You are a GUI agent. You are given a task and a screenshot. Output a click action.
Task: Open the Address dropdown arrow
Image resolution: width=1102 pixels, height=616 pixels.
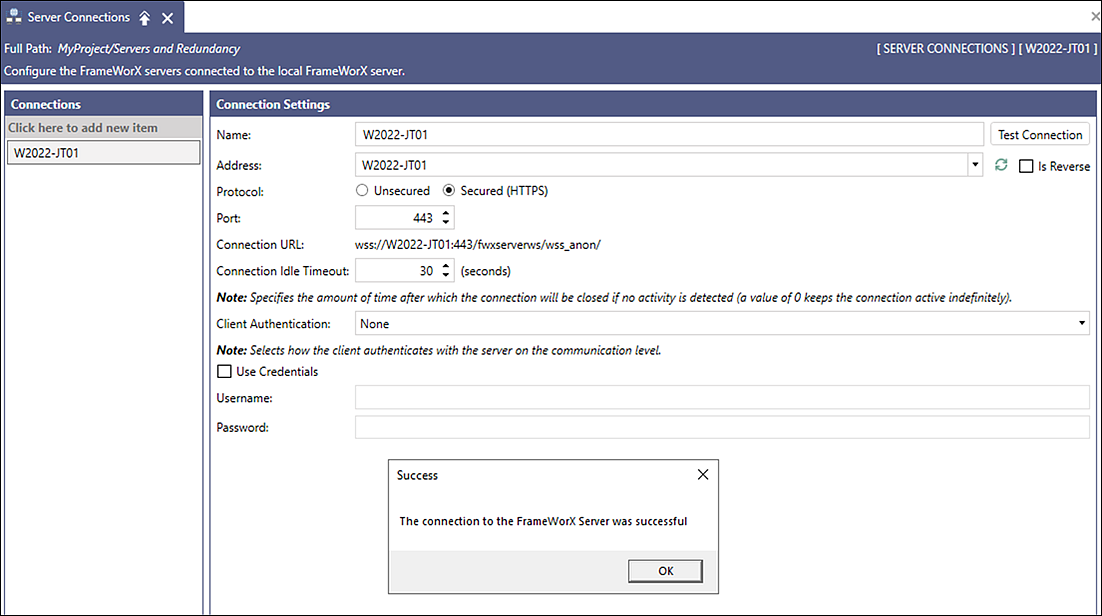pyautogui.click(x=975, y=165)
